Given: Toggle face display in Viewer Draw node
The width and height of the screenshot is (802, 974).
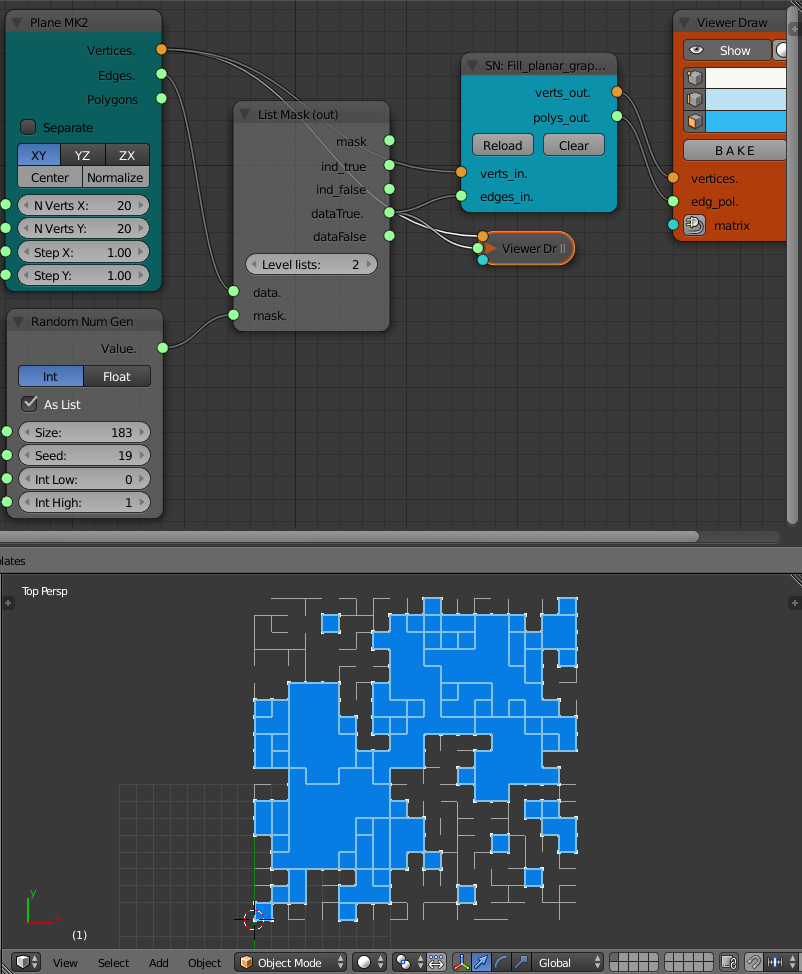Looking at the screenshot, I should (x=695, y=121).
